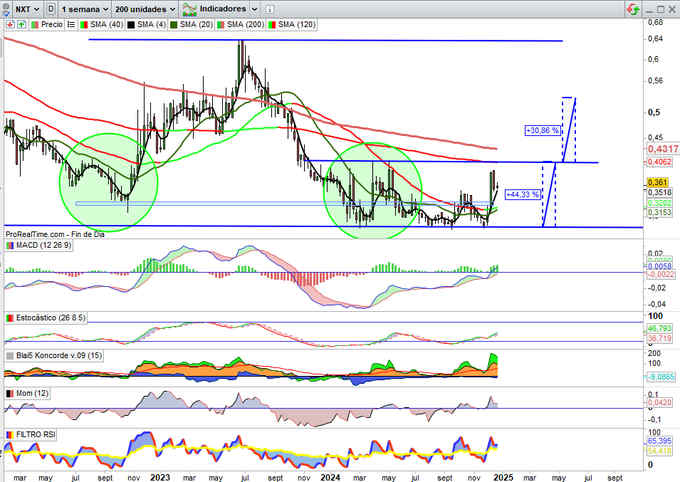Image resolution: width=680 pixels, height=482 pixels.
Task: Click the MACD panel color icon
Action: [x=10, y=246]
